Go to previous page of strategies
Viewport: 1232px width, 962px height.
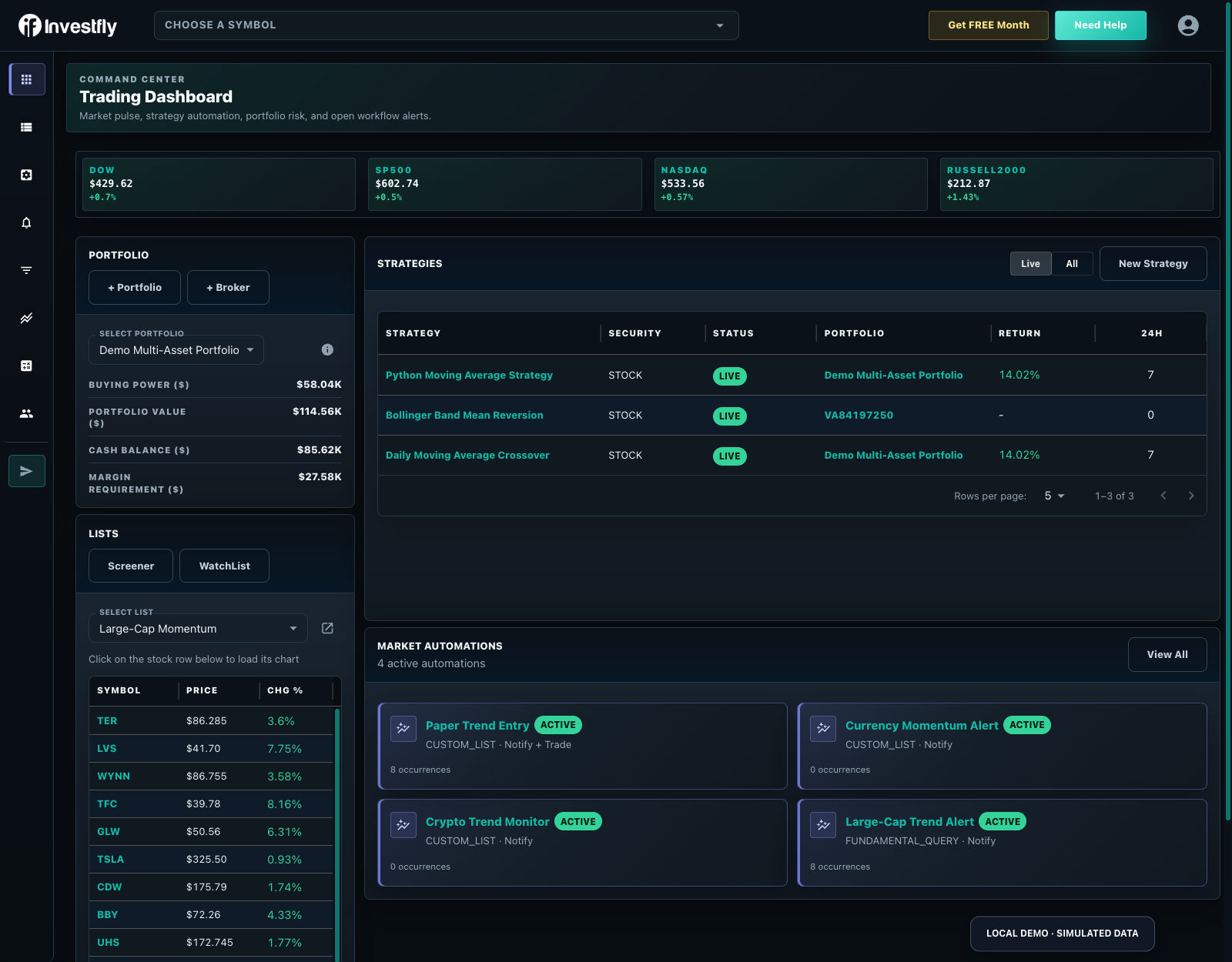point(1163,496)
